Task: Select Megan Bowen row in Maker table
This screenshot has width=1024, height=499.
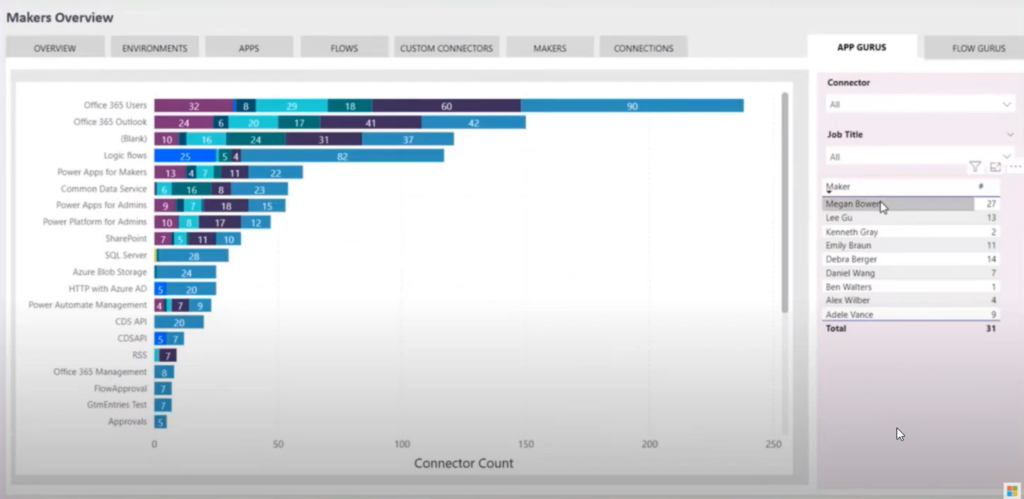Action: point(911,204)
